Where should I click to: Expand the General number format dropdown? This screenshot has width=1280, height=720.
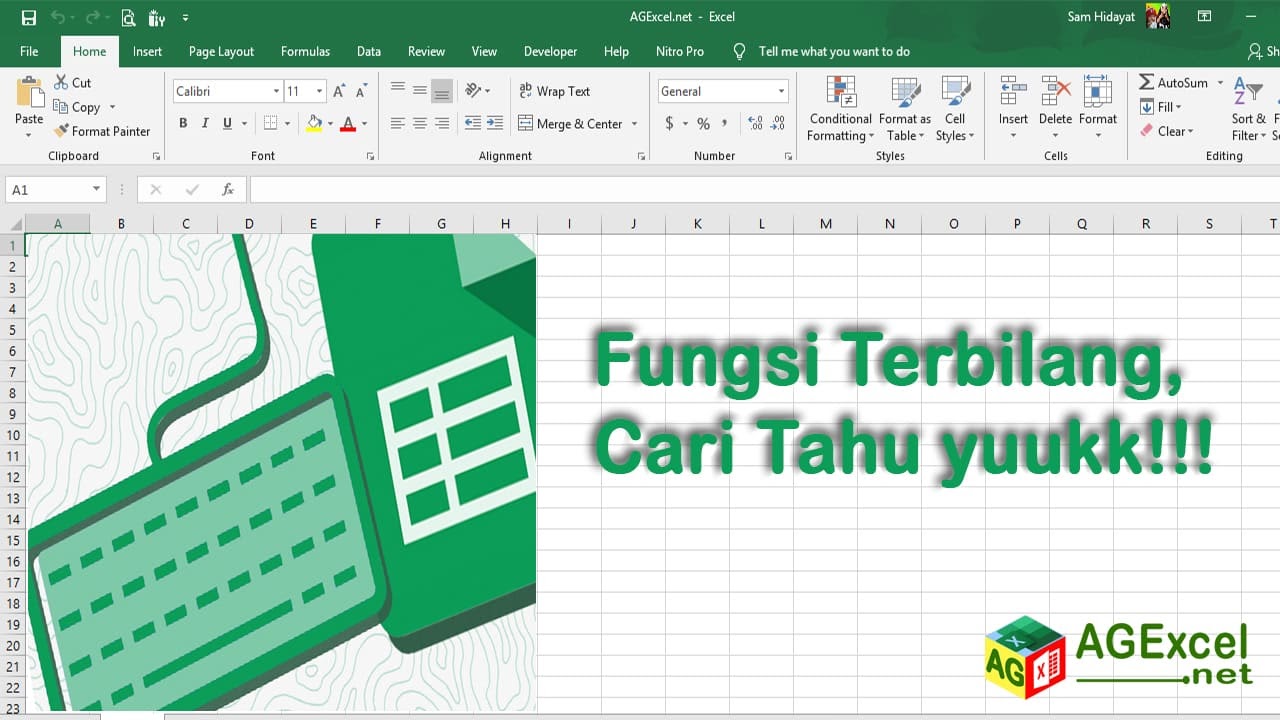click(x=782, y=91)
